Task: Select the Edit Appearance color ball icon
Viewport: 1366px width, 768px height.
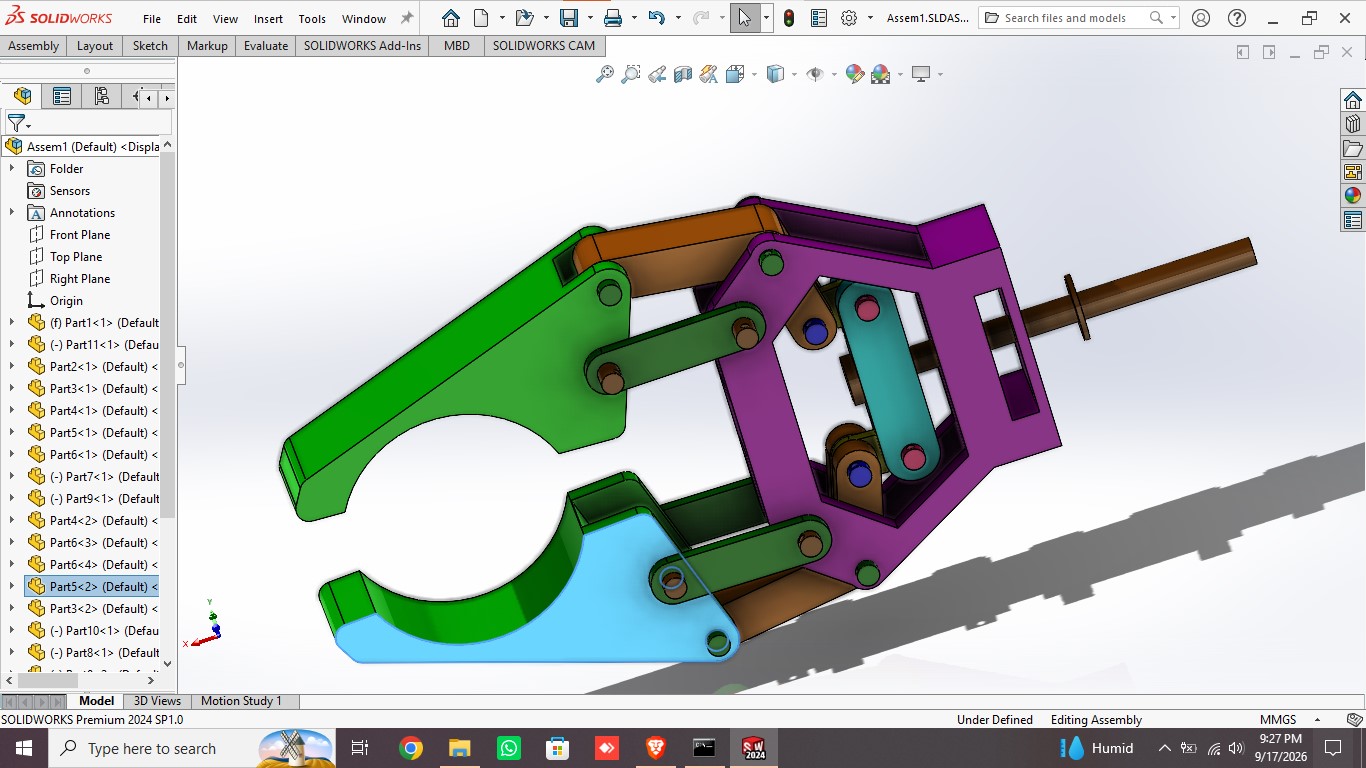Action: [x=854, y=74]
